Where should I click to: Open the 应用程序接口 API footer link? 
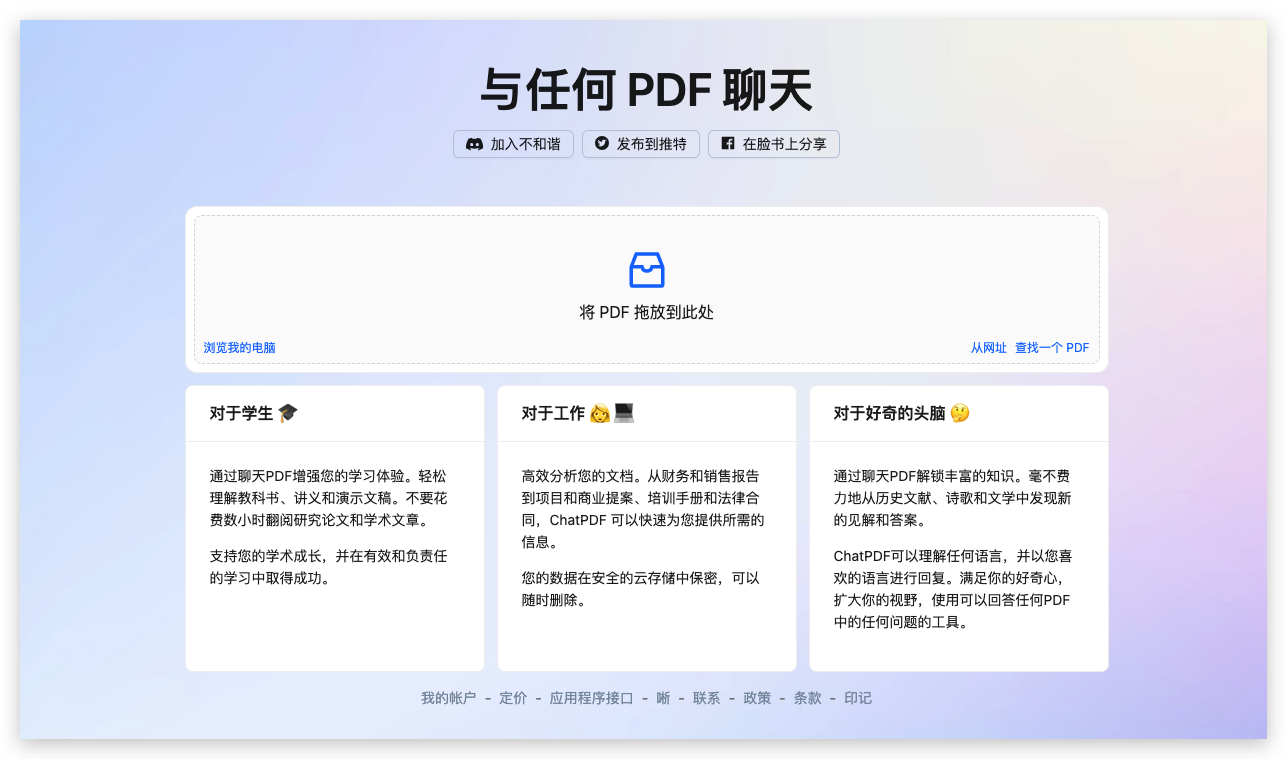click(591, 698)
